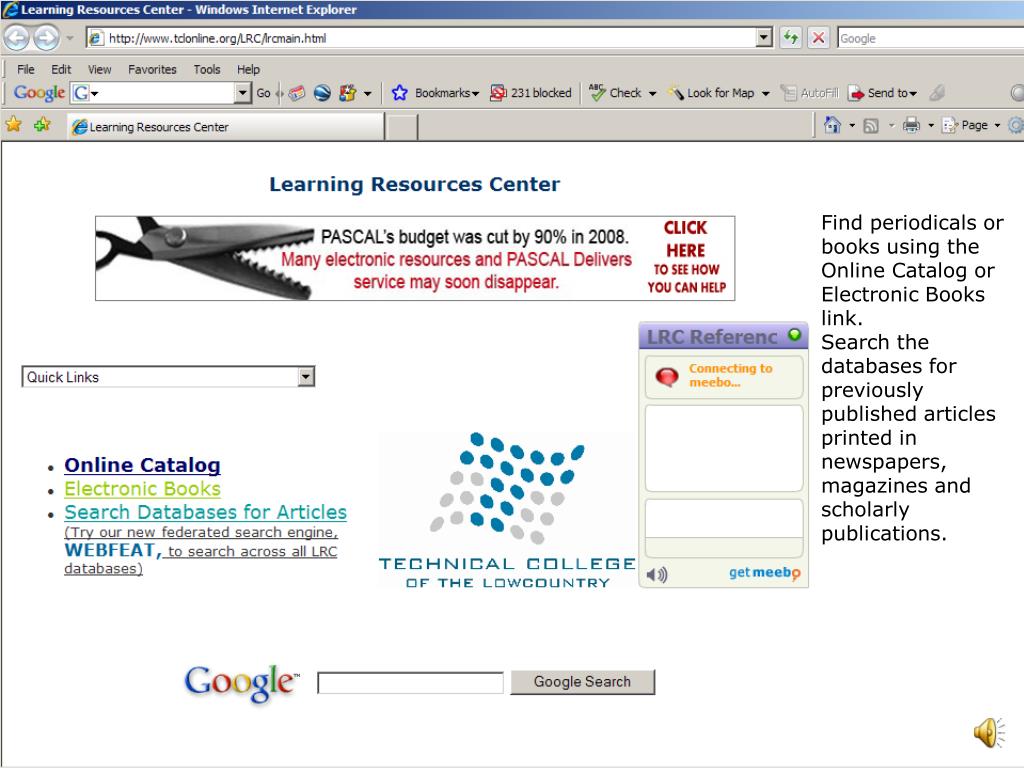Mute the meebo widget sound speaker icon
Image resolution: width=1024 pixels, height=768 pixels.
coord(657,575)
